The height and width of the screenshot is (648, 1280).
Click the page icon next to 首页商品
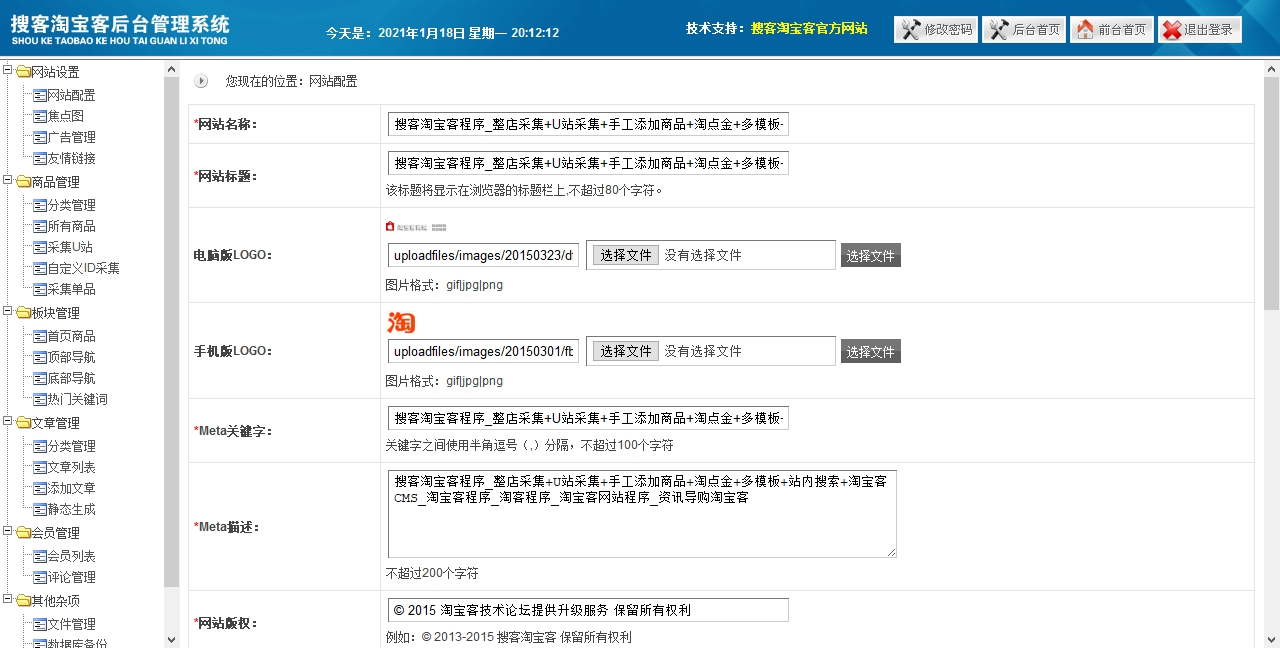[40, 337]
